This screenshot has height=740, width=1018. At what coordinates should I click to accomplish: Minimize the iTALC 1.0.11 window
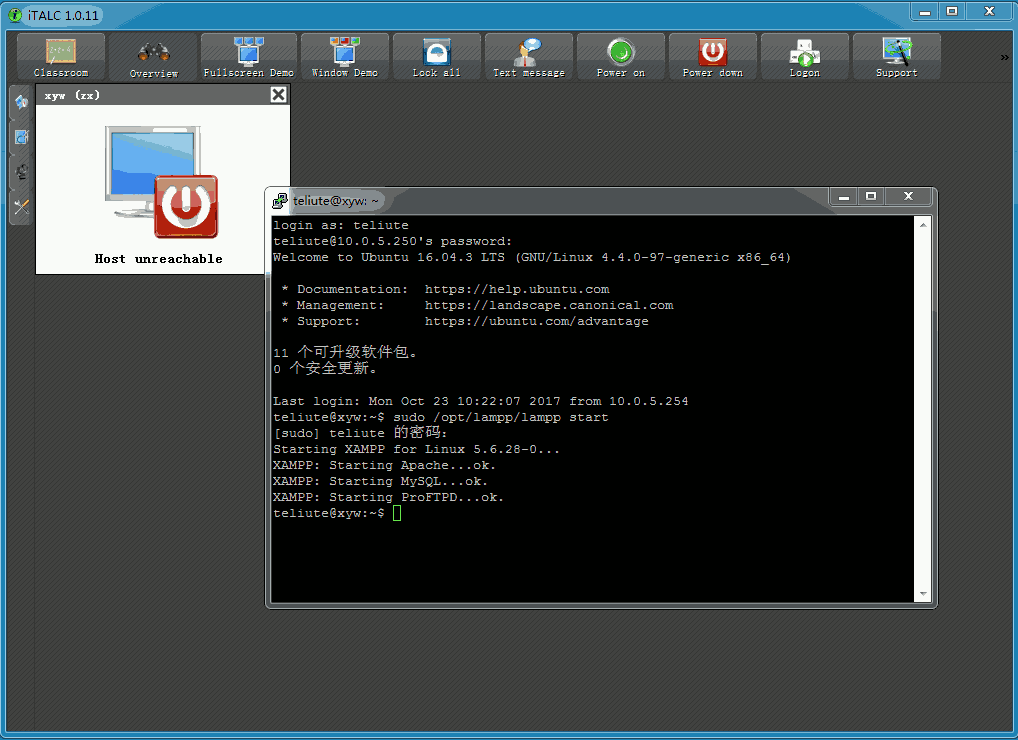point(925,11)
